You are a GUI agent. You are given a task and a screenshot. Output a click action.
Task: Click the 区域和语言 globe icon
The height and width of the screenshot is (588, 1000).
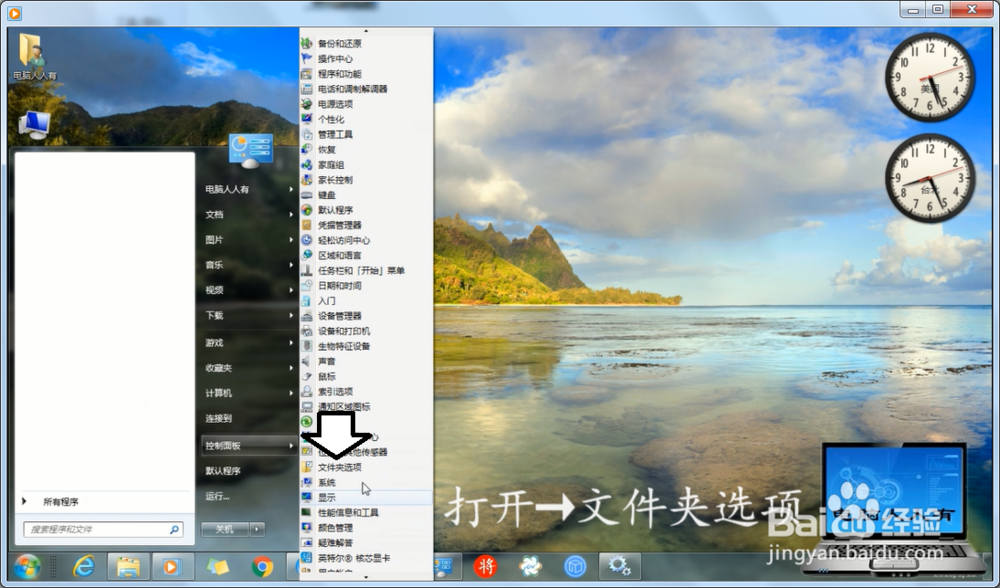point(307,255)
